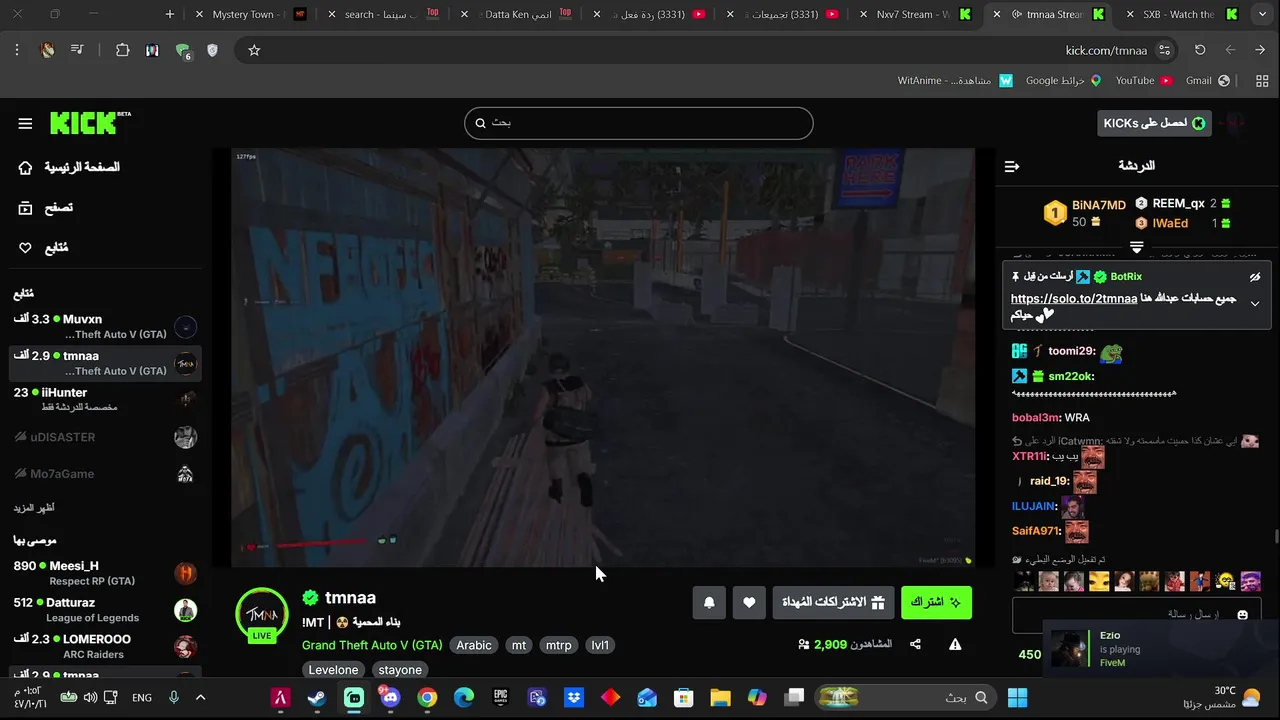Switch to the Nxv7 Stream browser tab
The width and height of the screenshot is (1280, 720).
[x=914, y=14]
